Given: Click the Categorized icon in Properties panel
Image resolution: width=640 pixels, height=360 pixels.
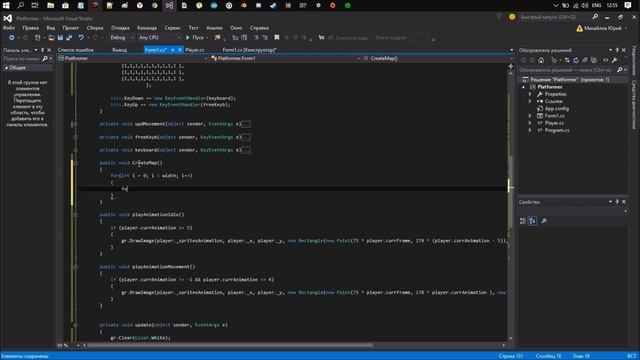Looking at the screenshot, I should click(523, 221).
